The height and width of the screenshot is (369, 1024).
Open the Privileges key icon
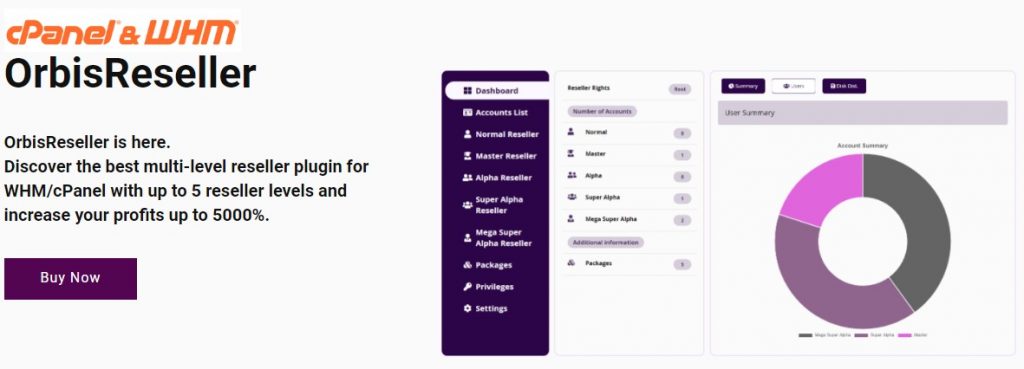(x=467, y=287)
